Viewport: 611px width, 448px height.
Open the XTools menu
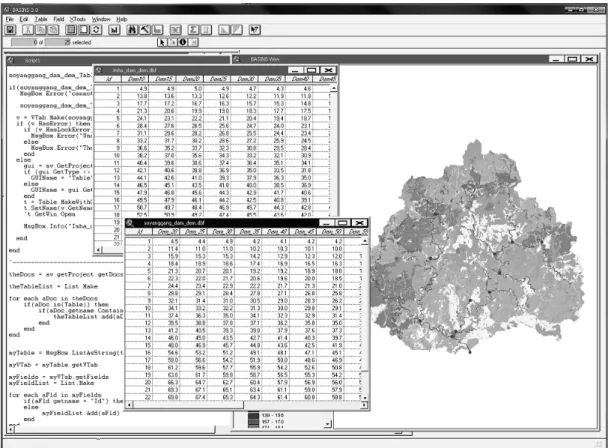pyautogui.click(x=78, y=19)
